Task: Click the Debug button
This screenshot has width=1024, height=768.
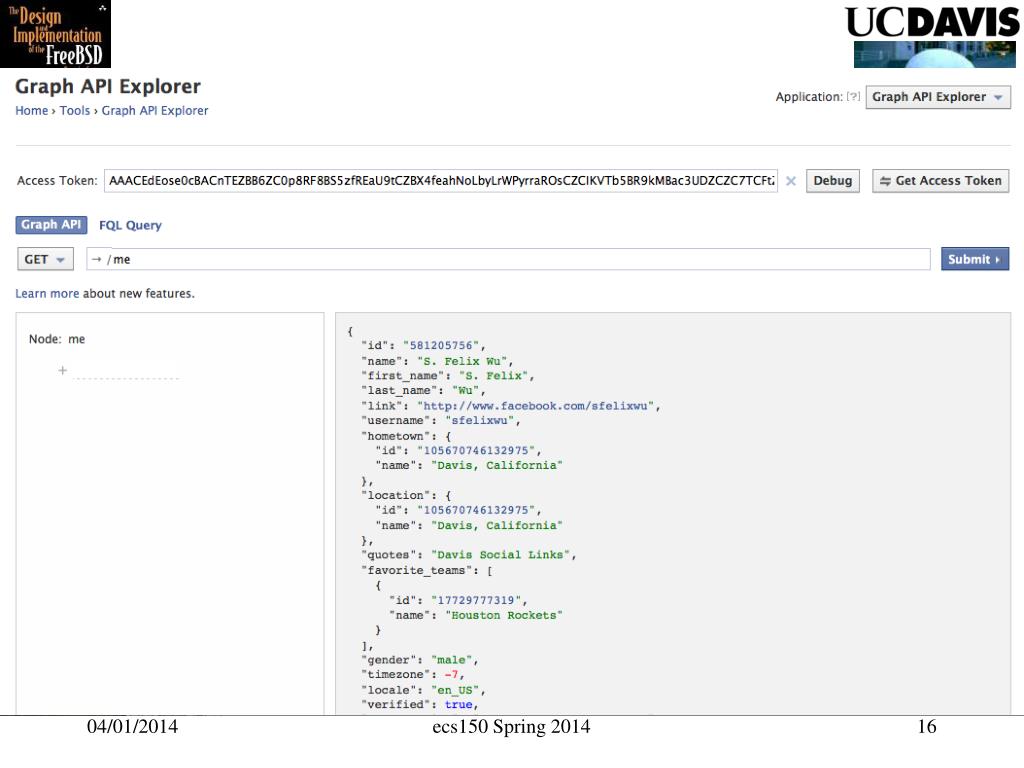Action: coord(833,181)
